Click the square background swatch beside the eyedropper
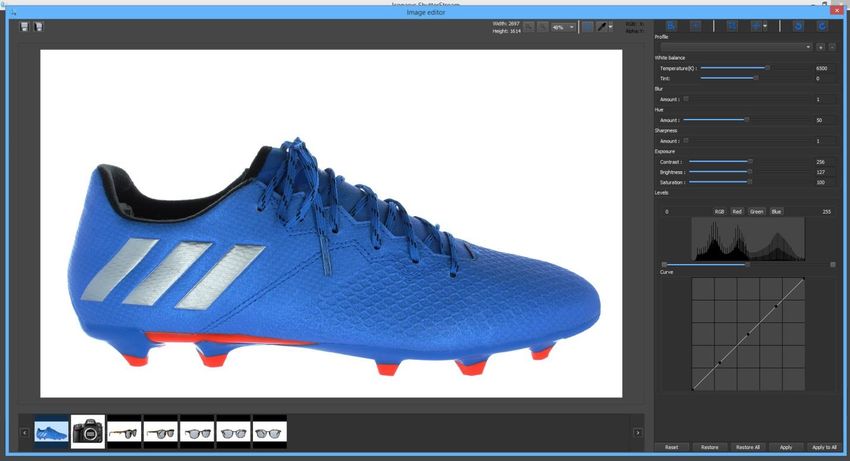This screenshot has width=850, height=461. pyautogui.click(x=588, y=27)
